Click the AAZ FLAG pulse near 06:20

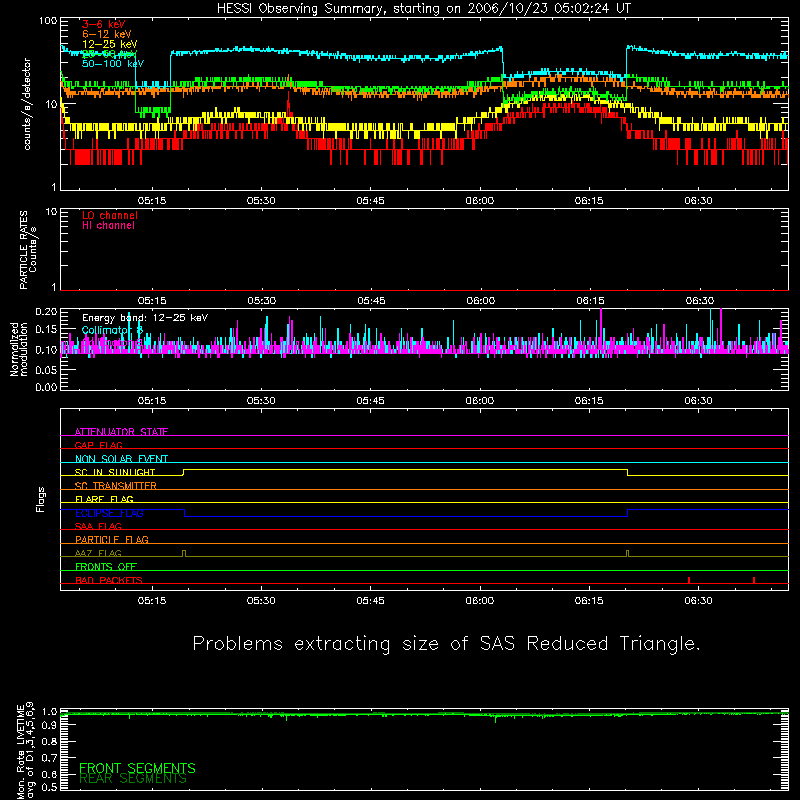click(627, 554)
